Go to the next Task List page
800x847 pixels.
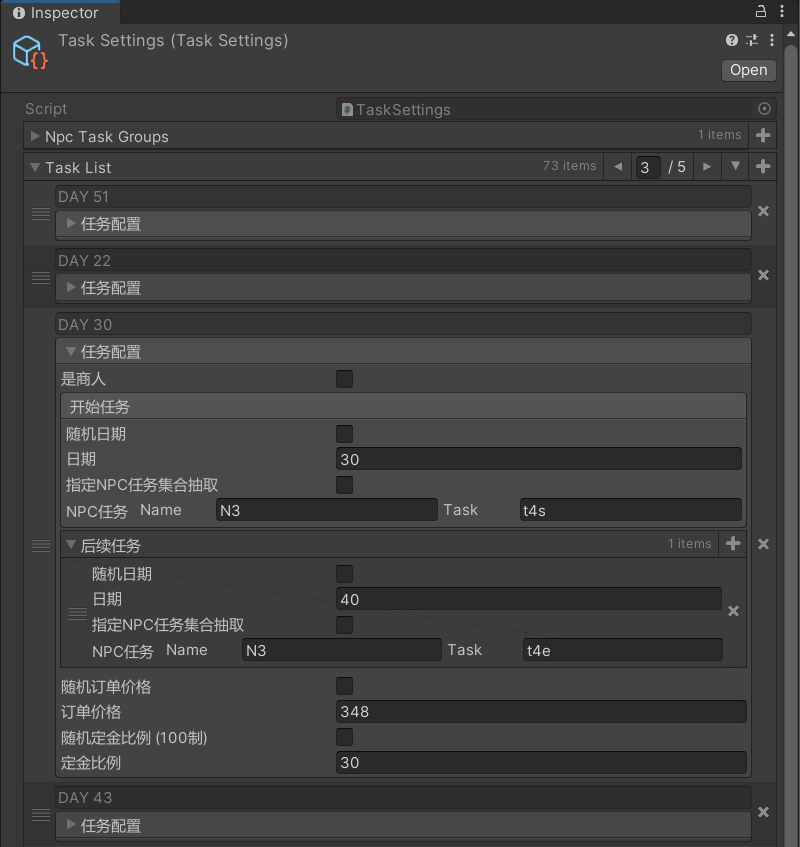[x=707, y=166]
